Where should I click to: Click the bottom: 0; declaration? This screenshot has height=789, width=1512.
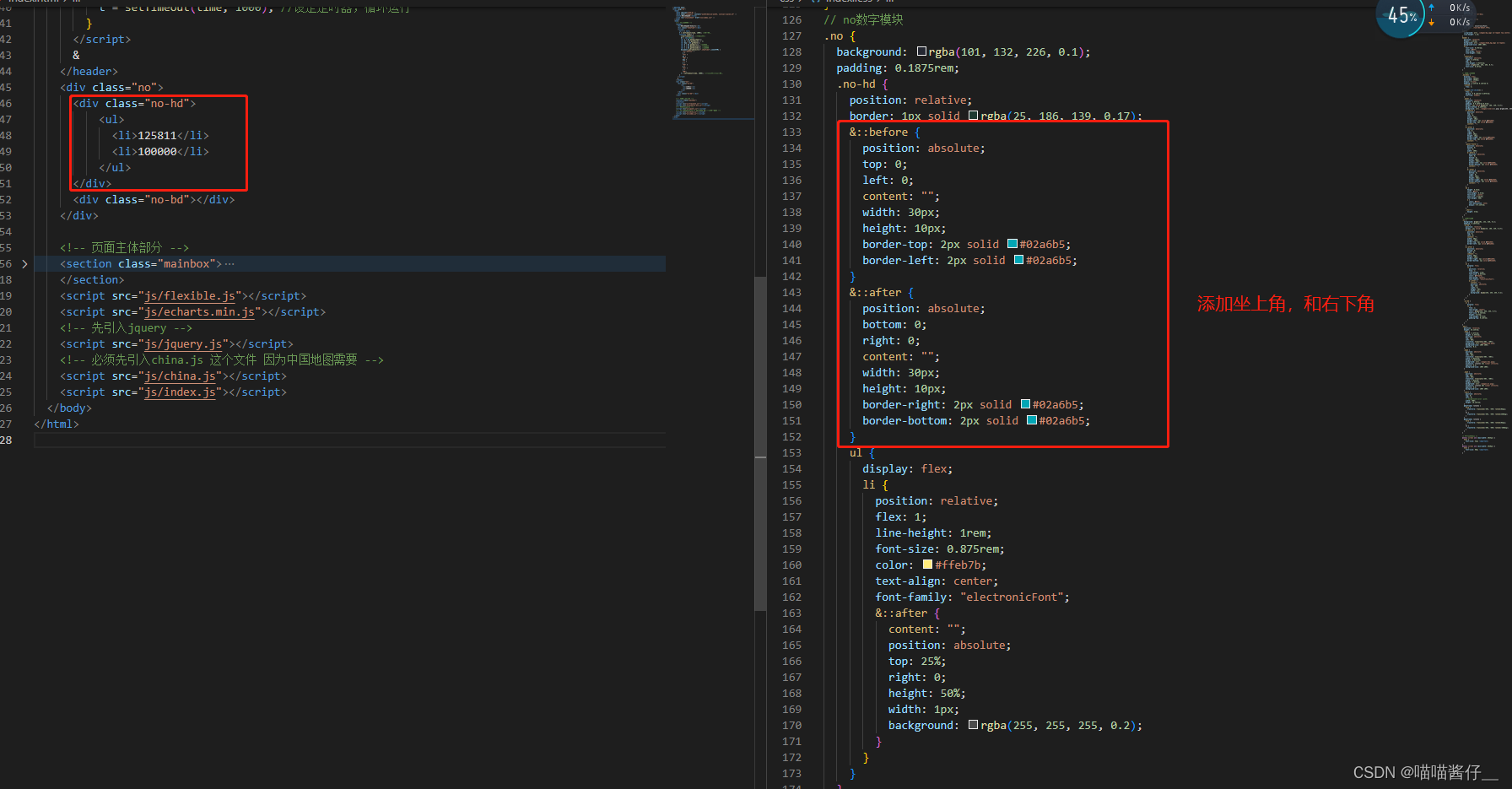click(894, 324)
